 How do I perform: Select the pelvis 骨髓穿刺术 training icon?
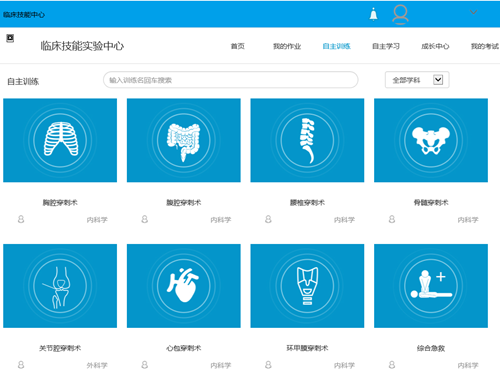431,140
